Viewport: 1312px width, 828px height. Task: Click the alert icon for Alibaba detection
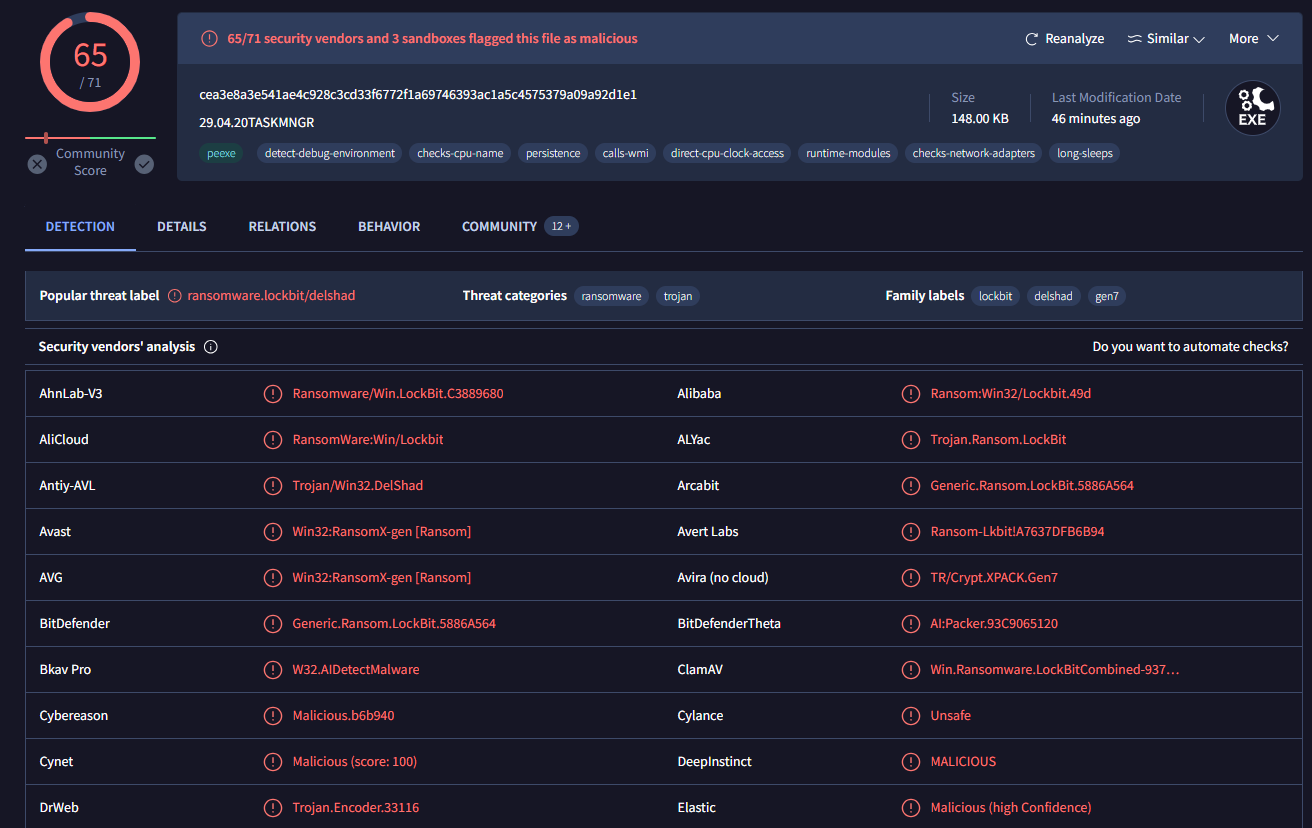coord(910,394)
